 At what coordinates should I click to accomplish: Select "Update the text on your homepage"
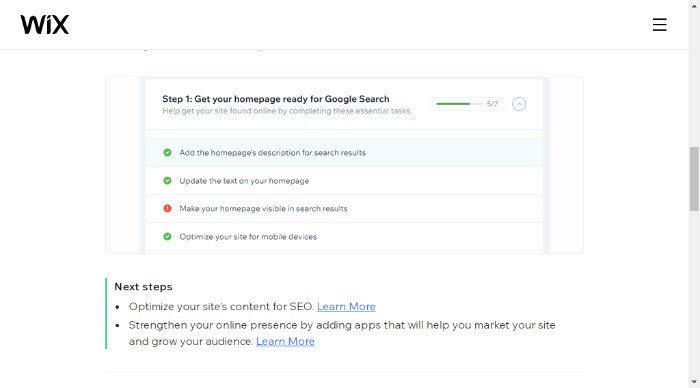pyautogui.click(x=344, y=181)
